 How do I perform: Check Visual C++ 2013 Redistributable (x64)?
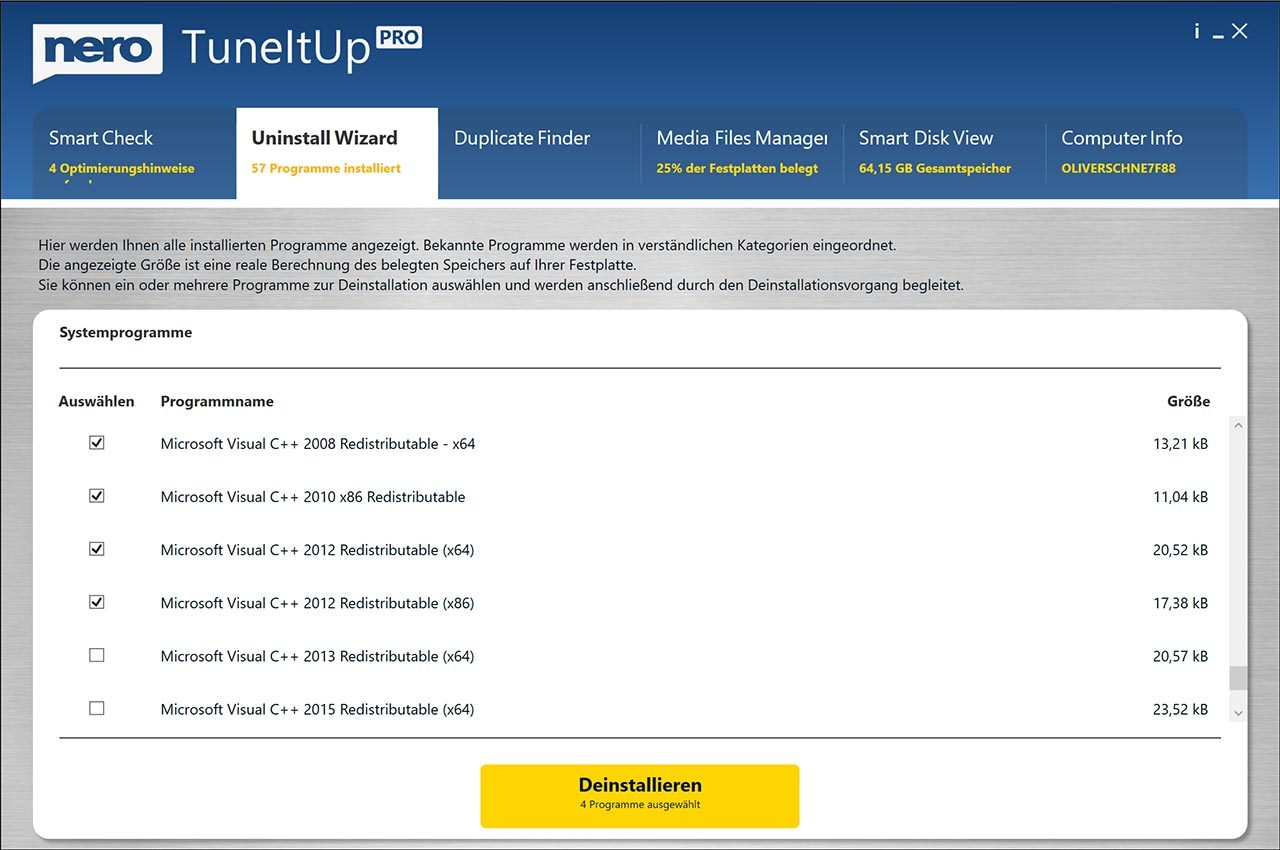tap(97, 655)
